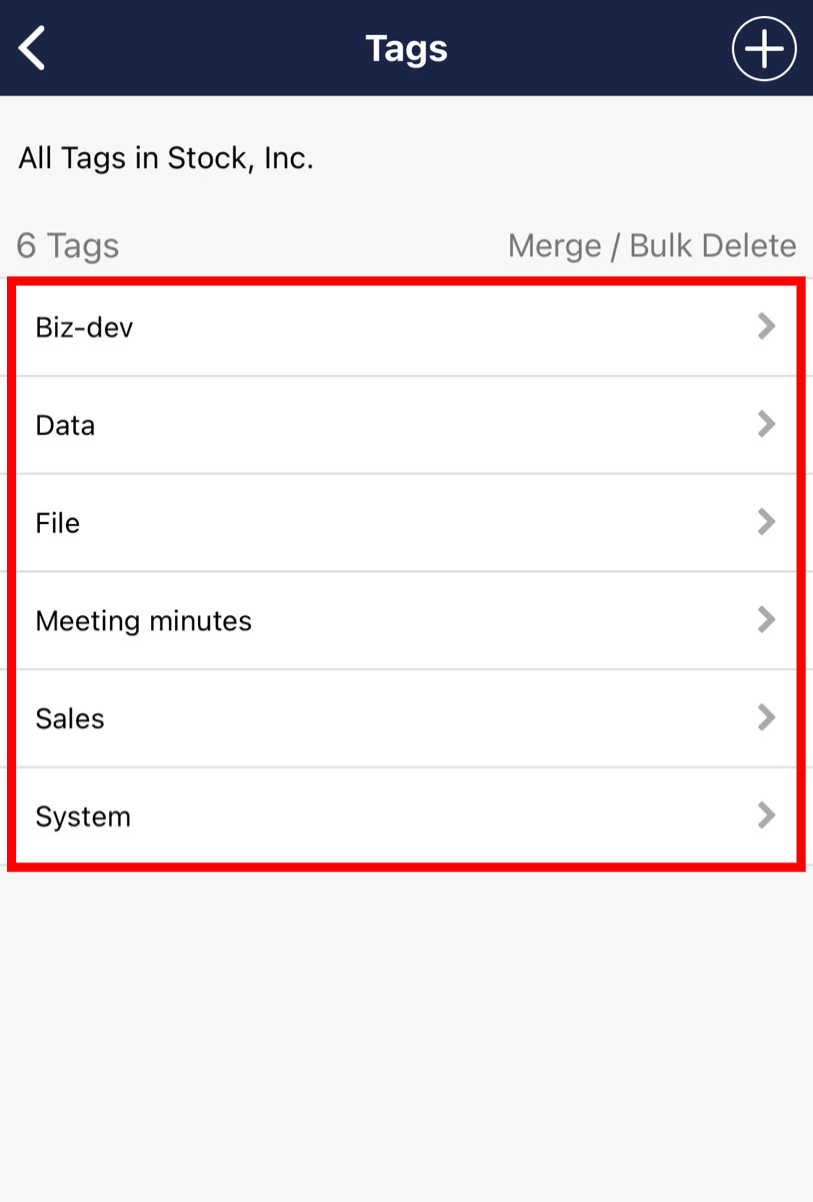Tap the chevron next to Meeting minutes tag
813x1202 pixels.
coord(767,619)
